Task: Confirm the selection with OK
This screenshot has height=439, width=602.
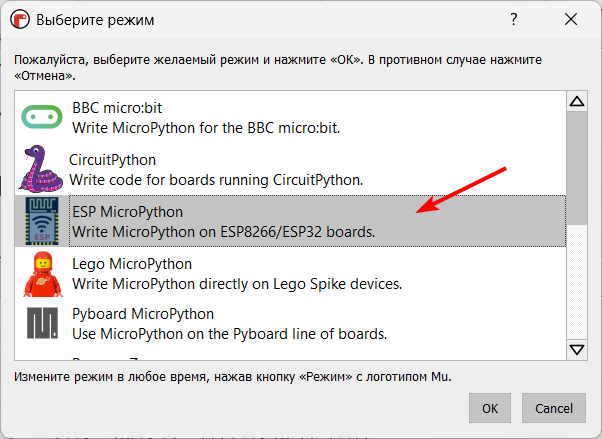Action: tap(490, 408)
